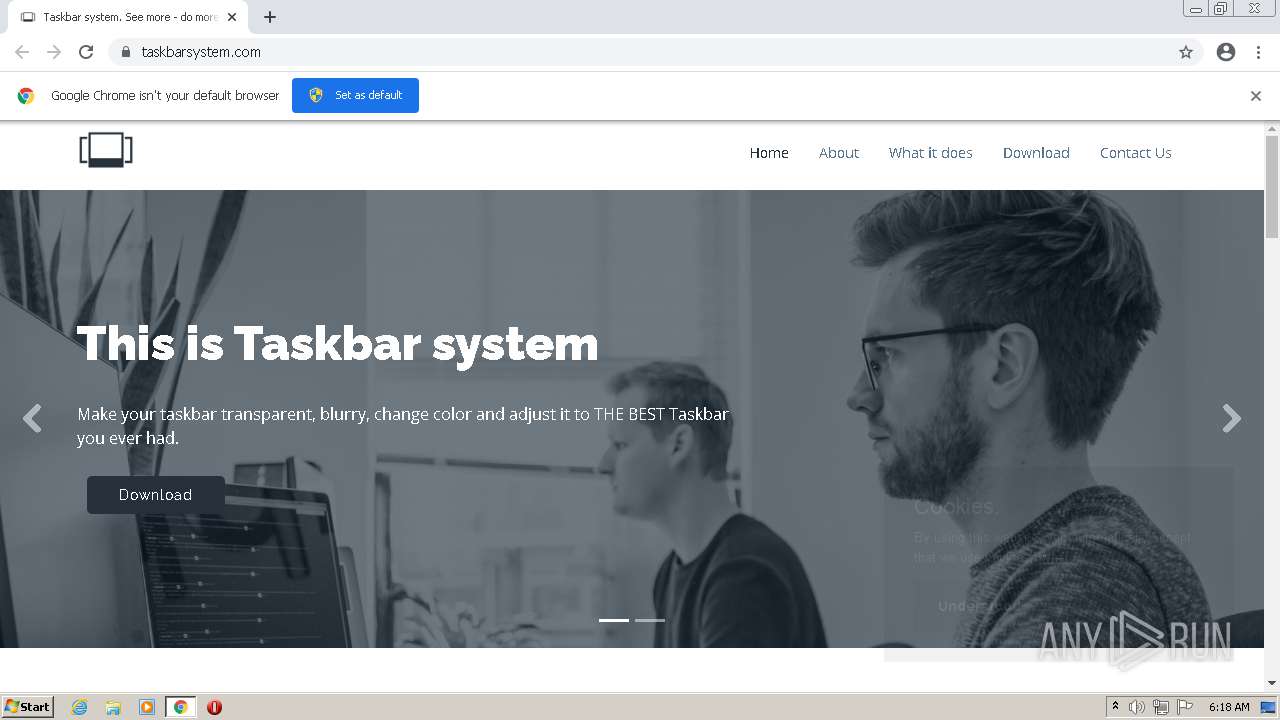The height and width of the screenshot is (720, 1280).
Task: Reload the page with the refresh icon
Action: point(86,52)
